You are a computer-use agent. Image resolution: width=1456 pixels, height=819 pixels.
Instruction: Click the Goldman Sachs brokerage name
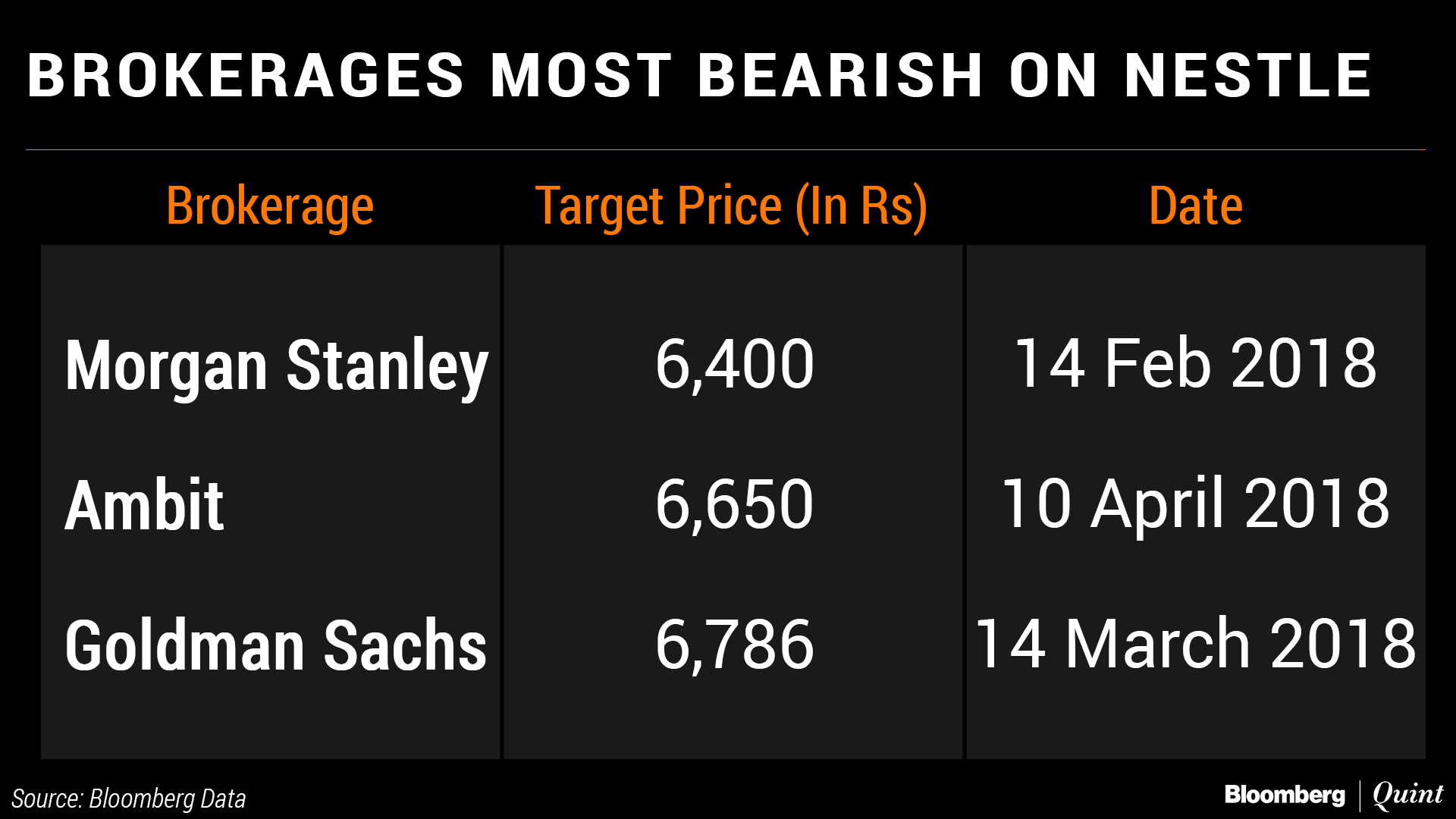pyautogui.click(x=276, y=645)
